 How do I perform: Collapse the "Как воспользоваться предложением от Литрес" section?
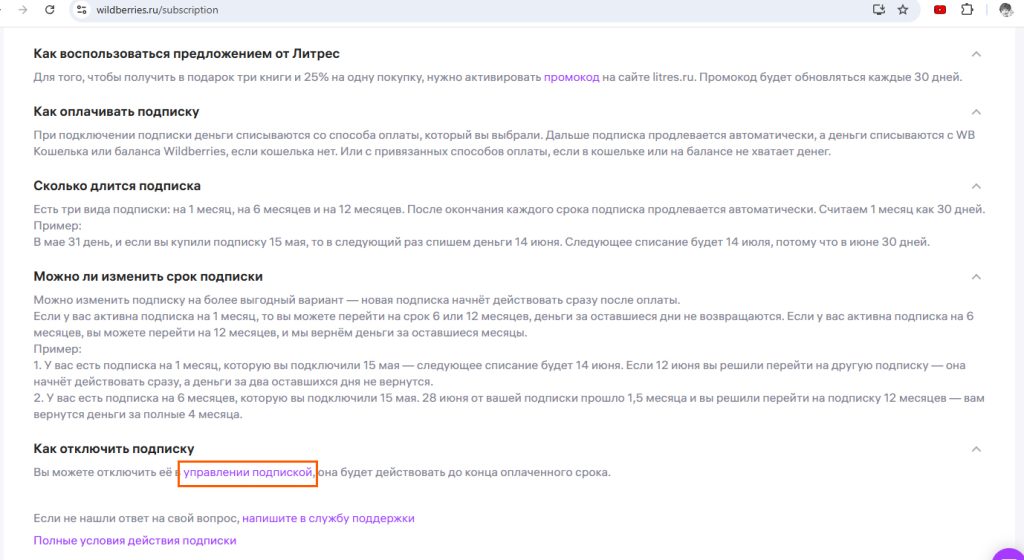976,54
